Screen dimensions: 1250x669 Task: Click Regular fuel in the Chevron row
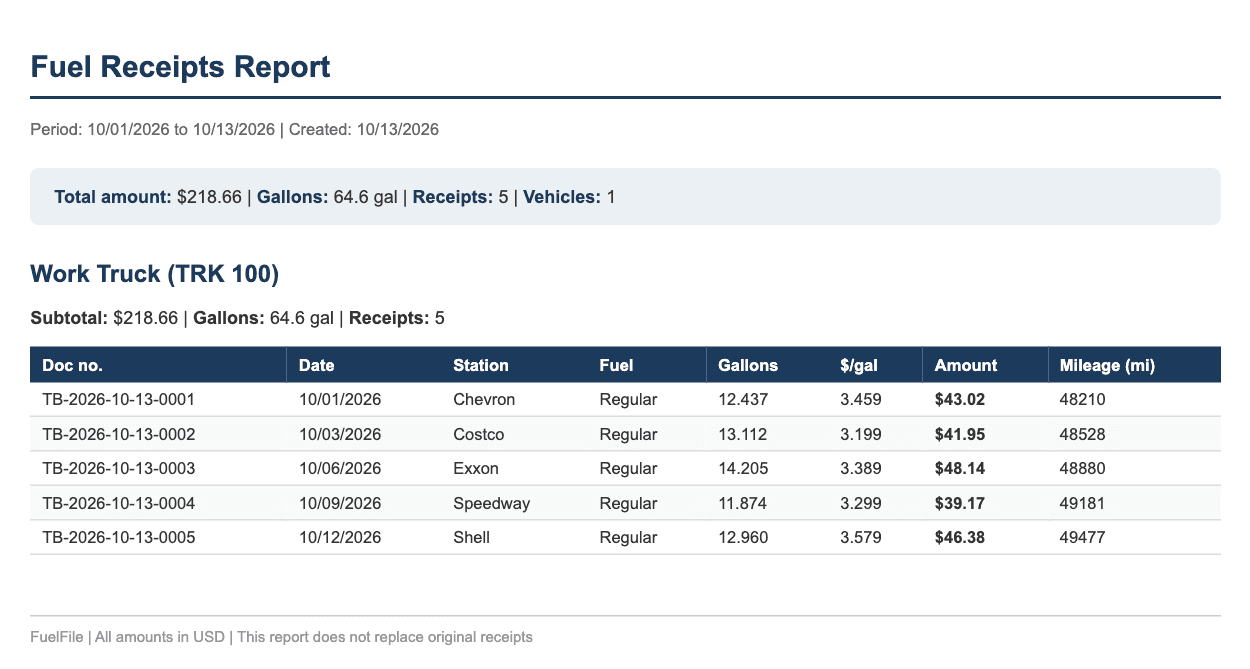[628, 399]
